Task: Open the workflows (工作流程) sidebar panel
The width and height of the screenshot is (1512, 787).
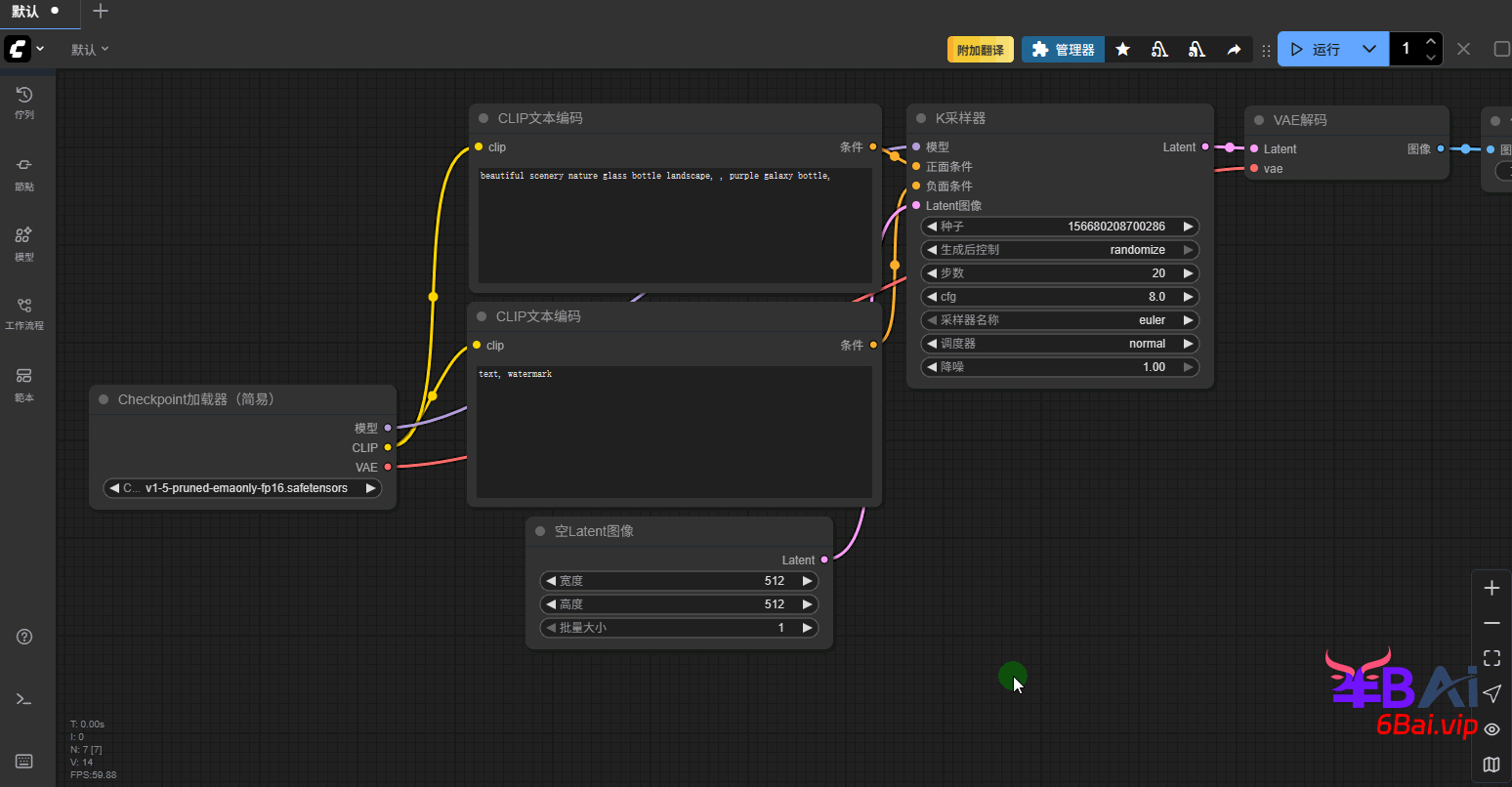Action: point(24,312)
